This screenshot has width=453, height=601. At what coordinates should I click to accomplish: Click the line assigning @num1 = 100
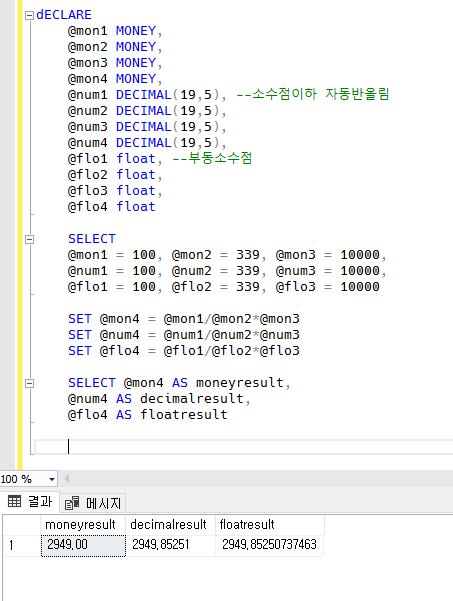point(227,271)
